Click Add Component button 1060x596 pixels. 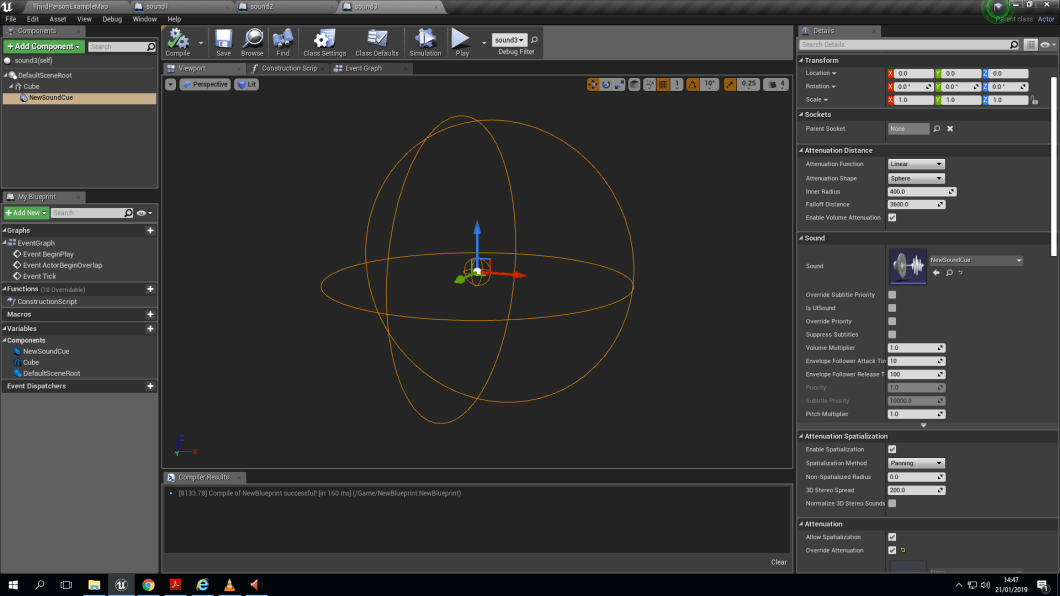(44, 47)
